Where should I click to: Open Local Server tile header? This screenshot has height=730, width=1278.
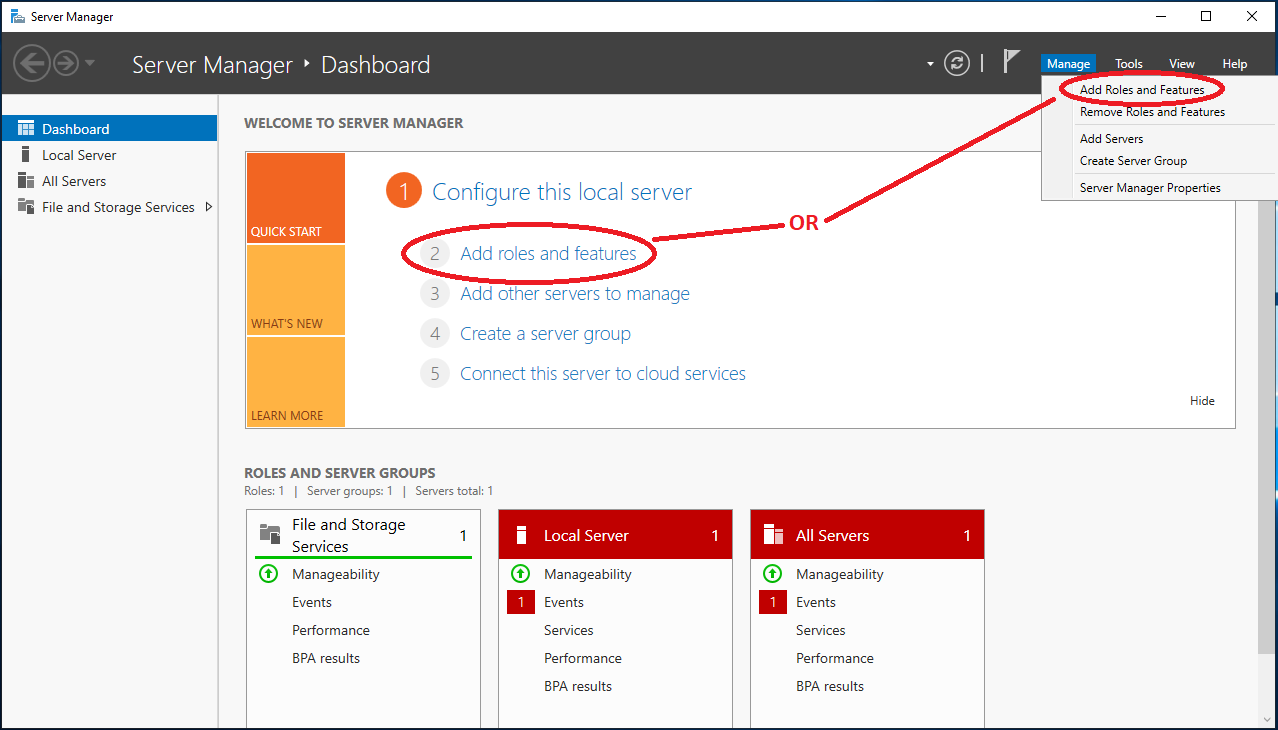pos(615,535)
